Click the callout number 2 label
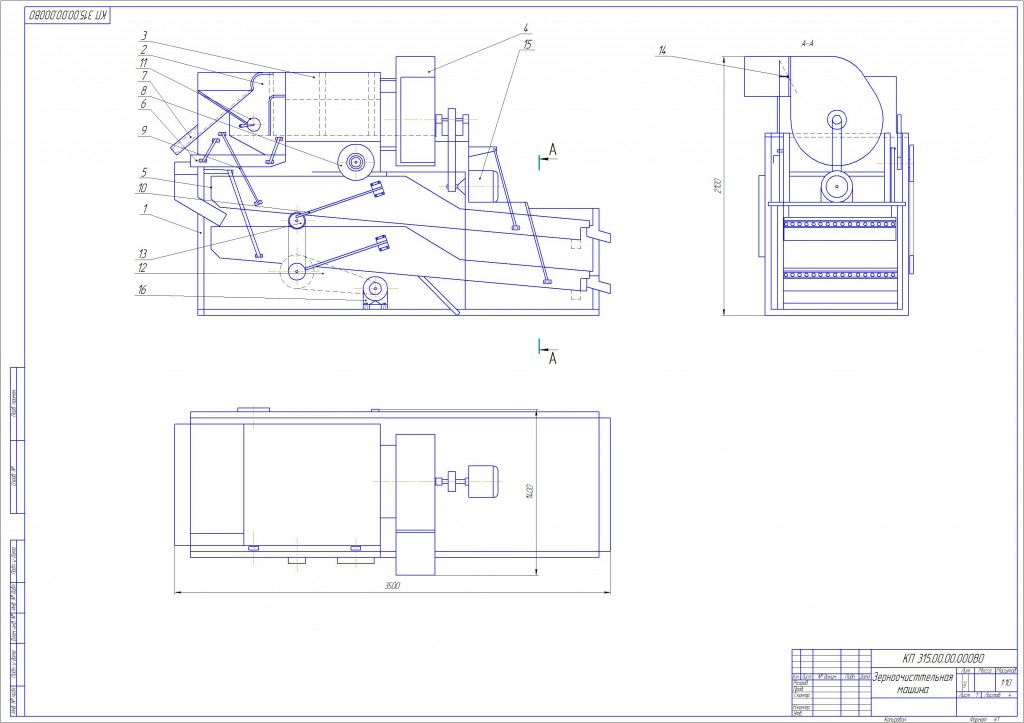 point(144,49)
